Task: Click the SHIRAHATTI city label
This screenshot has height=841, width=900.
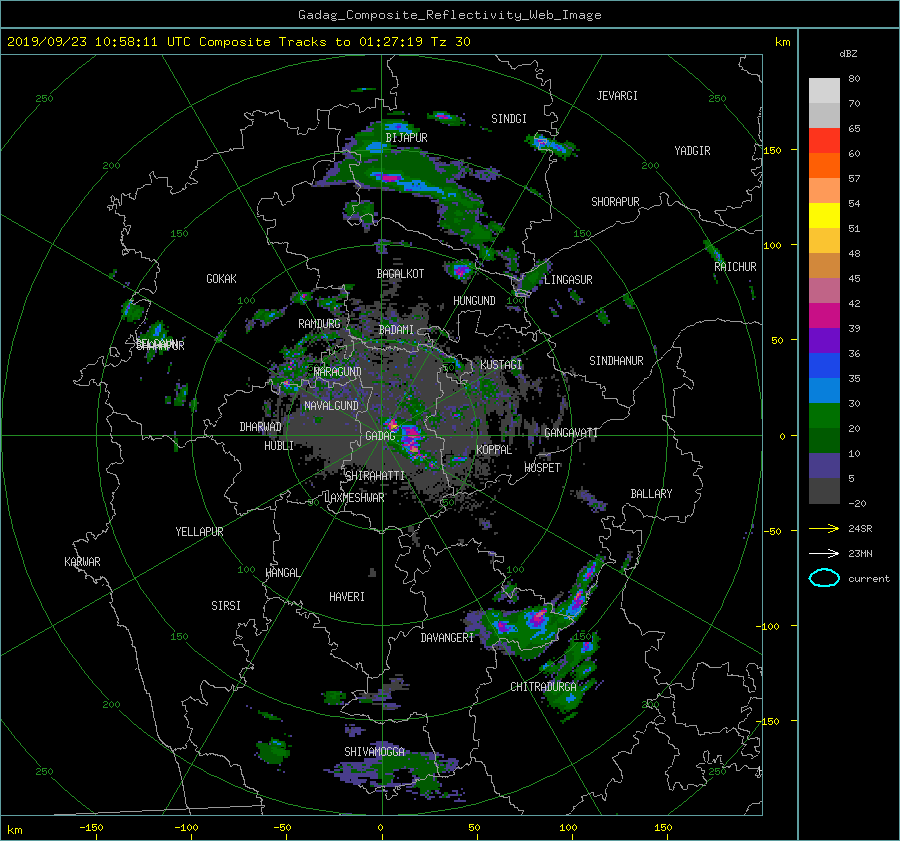Action: (x=375, y=476)
